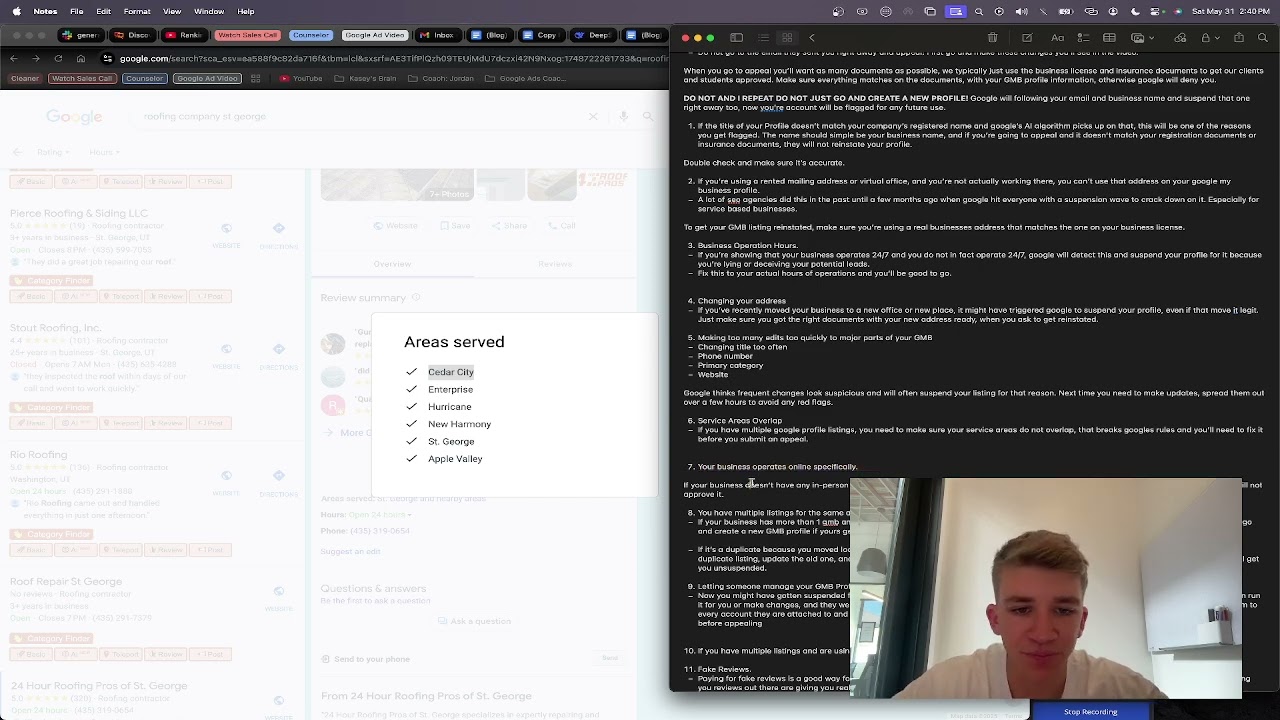Switch Notes to gallery view

point(787,38)
